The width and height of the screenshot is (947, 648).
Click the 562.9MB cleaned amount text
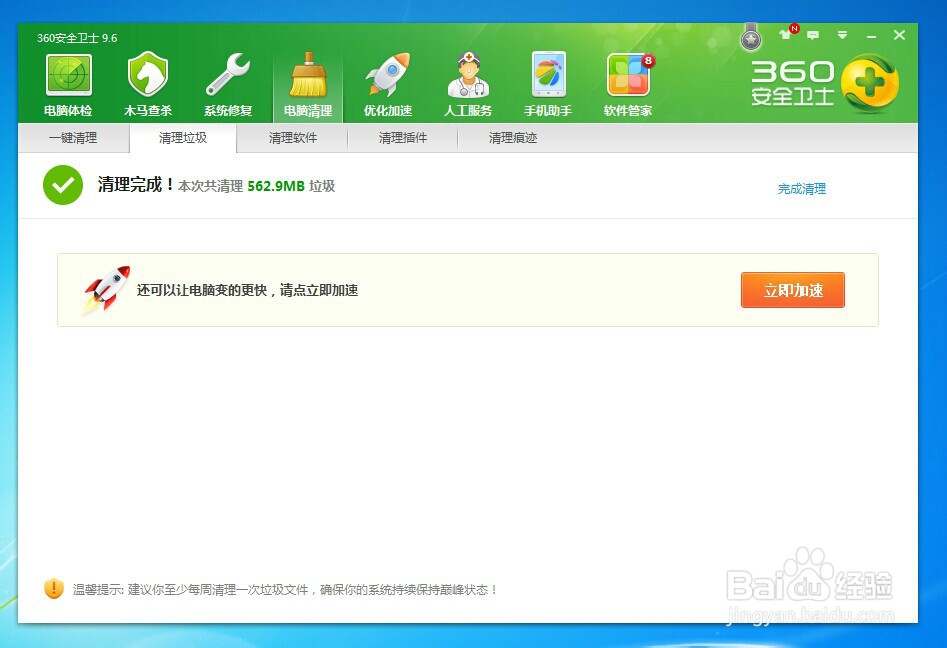[276, 186]
